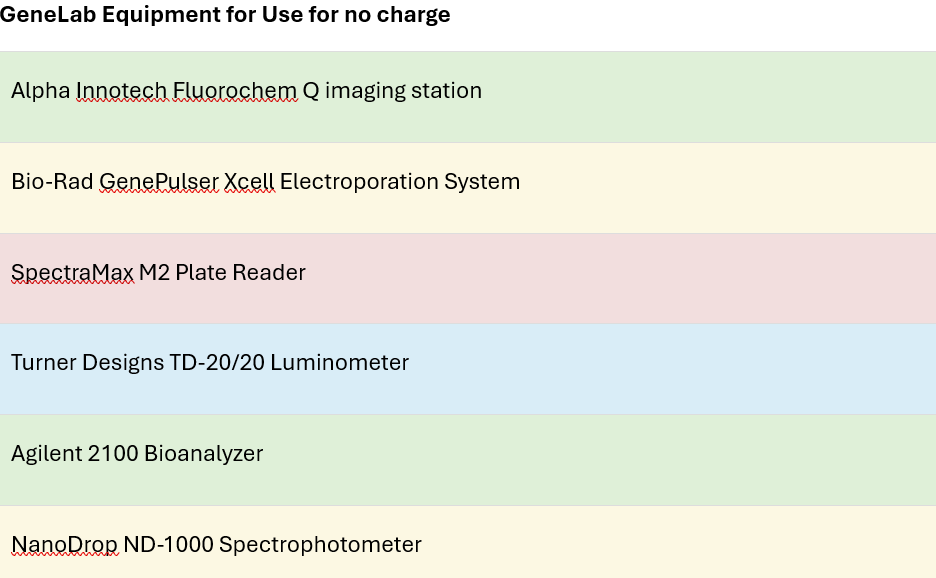This screenshot has width=936, height=578.
Task: Click the underlined word 'GenePulser'
Action: 158,182
